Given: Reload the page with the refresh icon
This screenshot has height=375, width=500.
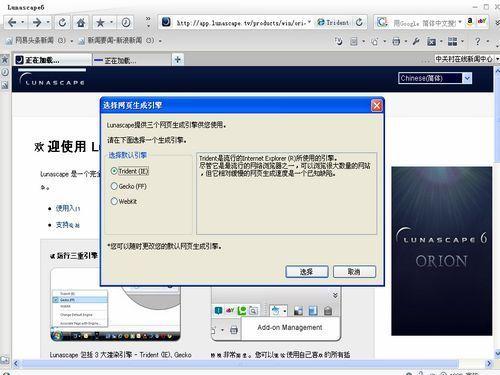Looking at the screenshot, I should pos(62,23).
